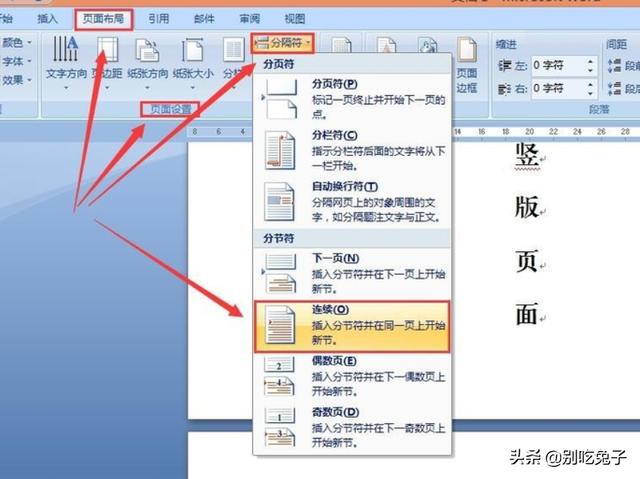Choose 下一页(N) section break
This screenshot has width=640, height=479.
pyautogui.click(x=352, y=274)
